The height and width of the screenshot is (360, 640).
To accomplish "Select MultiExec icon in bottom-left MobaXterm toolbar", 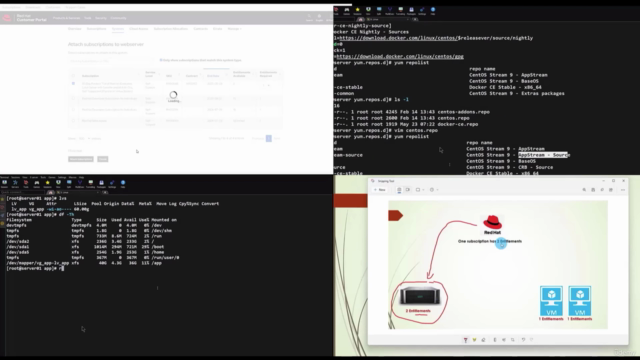I will click(80, 184).
